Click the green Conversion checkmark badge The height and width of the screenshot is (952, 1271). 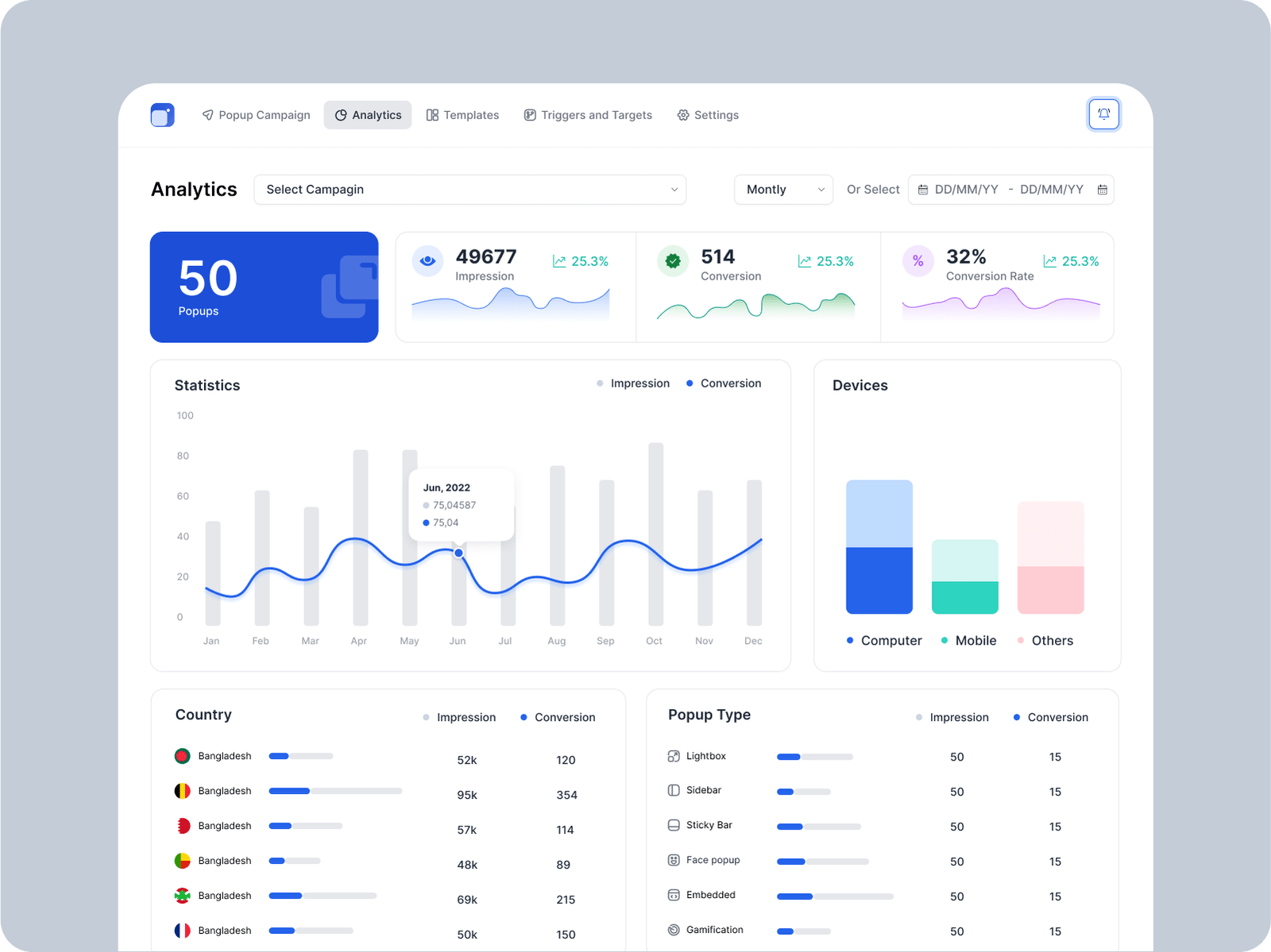click(x=673, y=260)
